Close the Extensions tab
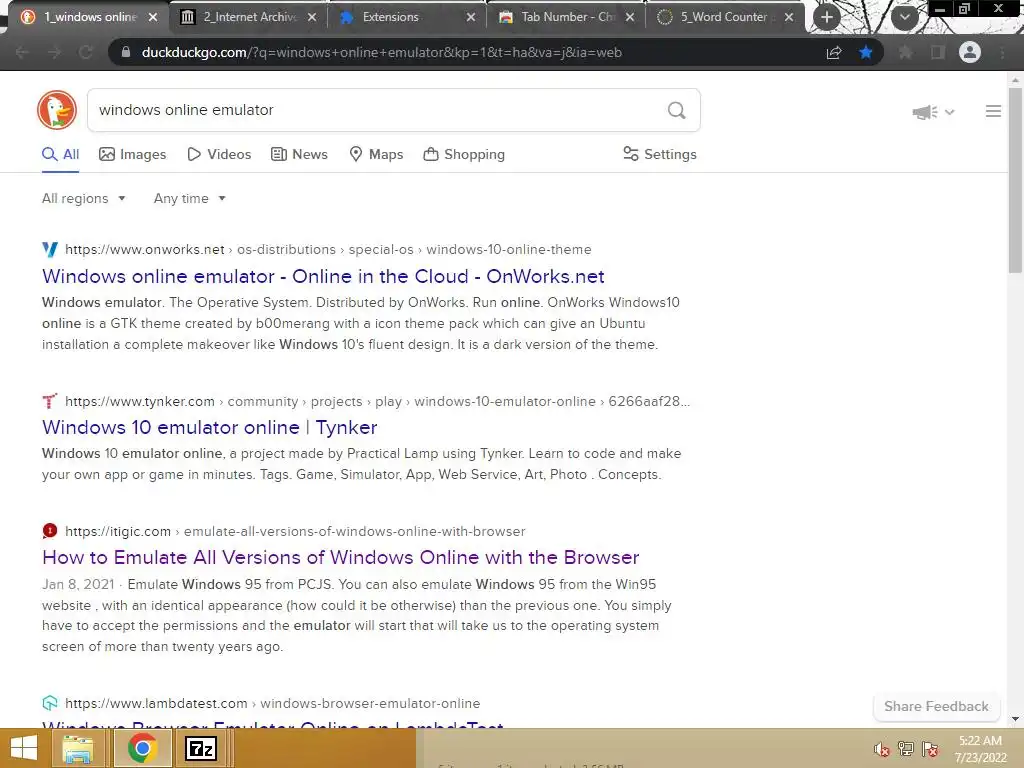Image resolution: width=1024 pixels, height=768 pixels. tap(470, 17)
